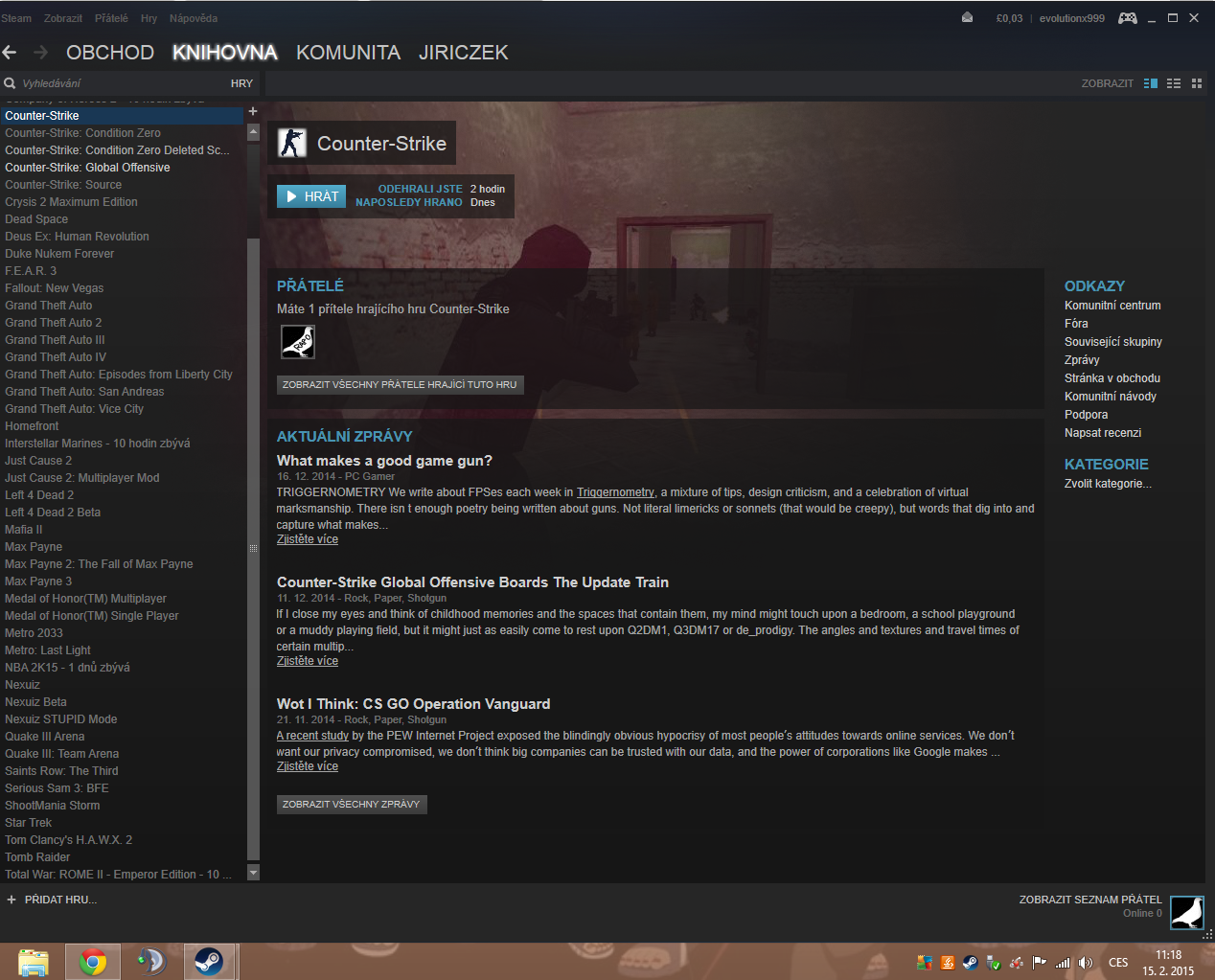The width and height of the screenshot is (1215, 980).
Task: Click the game list scrollbar down arrow
Action: [x=253, y=873]
